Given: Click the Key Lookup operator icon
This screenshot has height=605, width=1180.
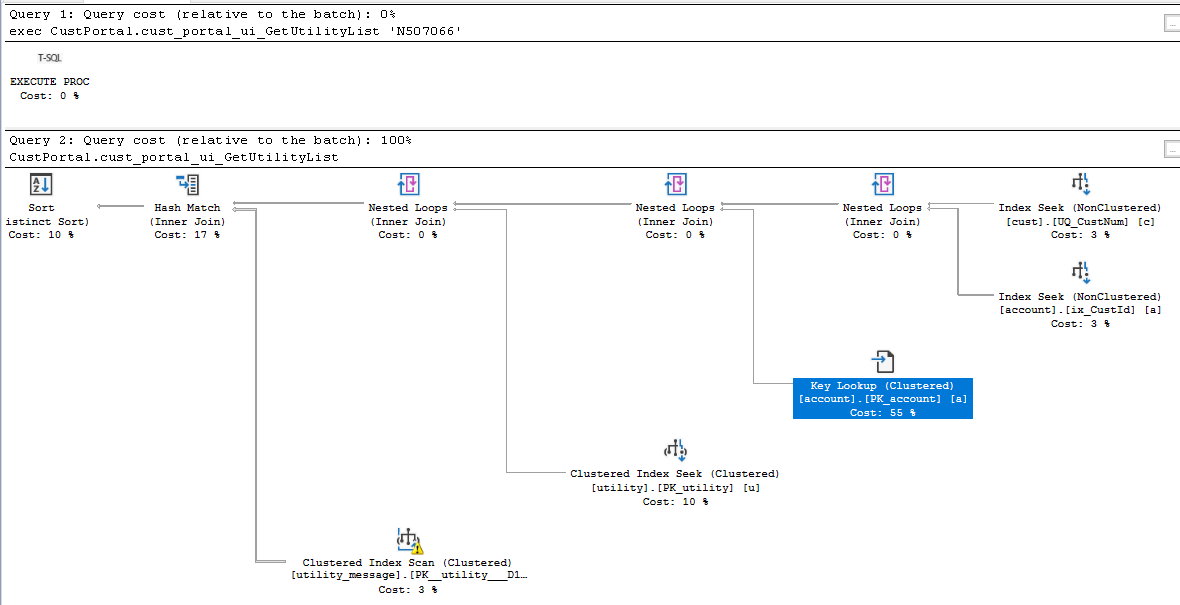Looking at the screenshot, I should 883,361.
